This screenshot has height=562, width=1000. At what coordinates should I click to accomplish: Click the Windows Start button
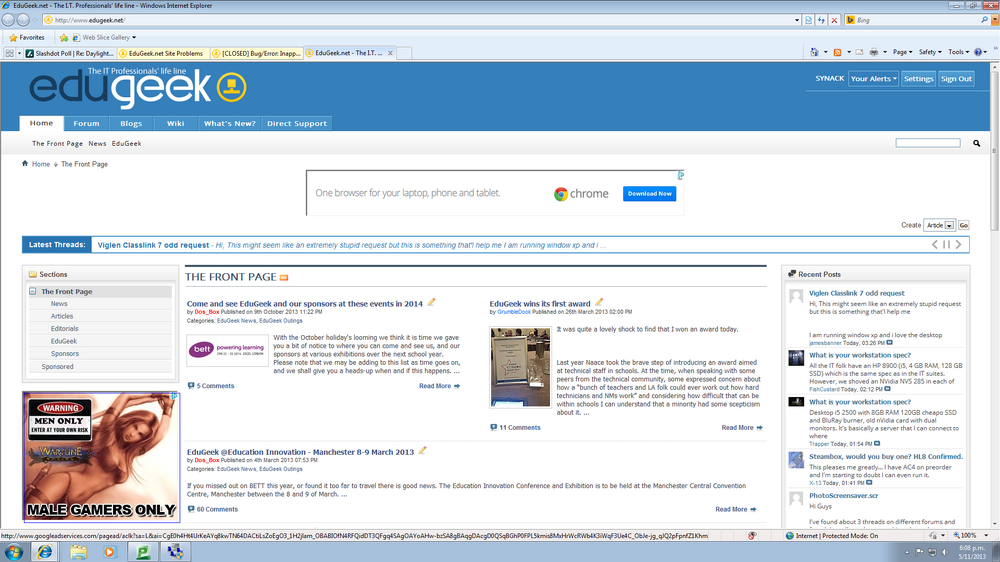point(14,552)
